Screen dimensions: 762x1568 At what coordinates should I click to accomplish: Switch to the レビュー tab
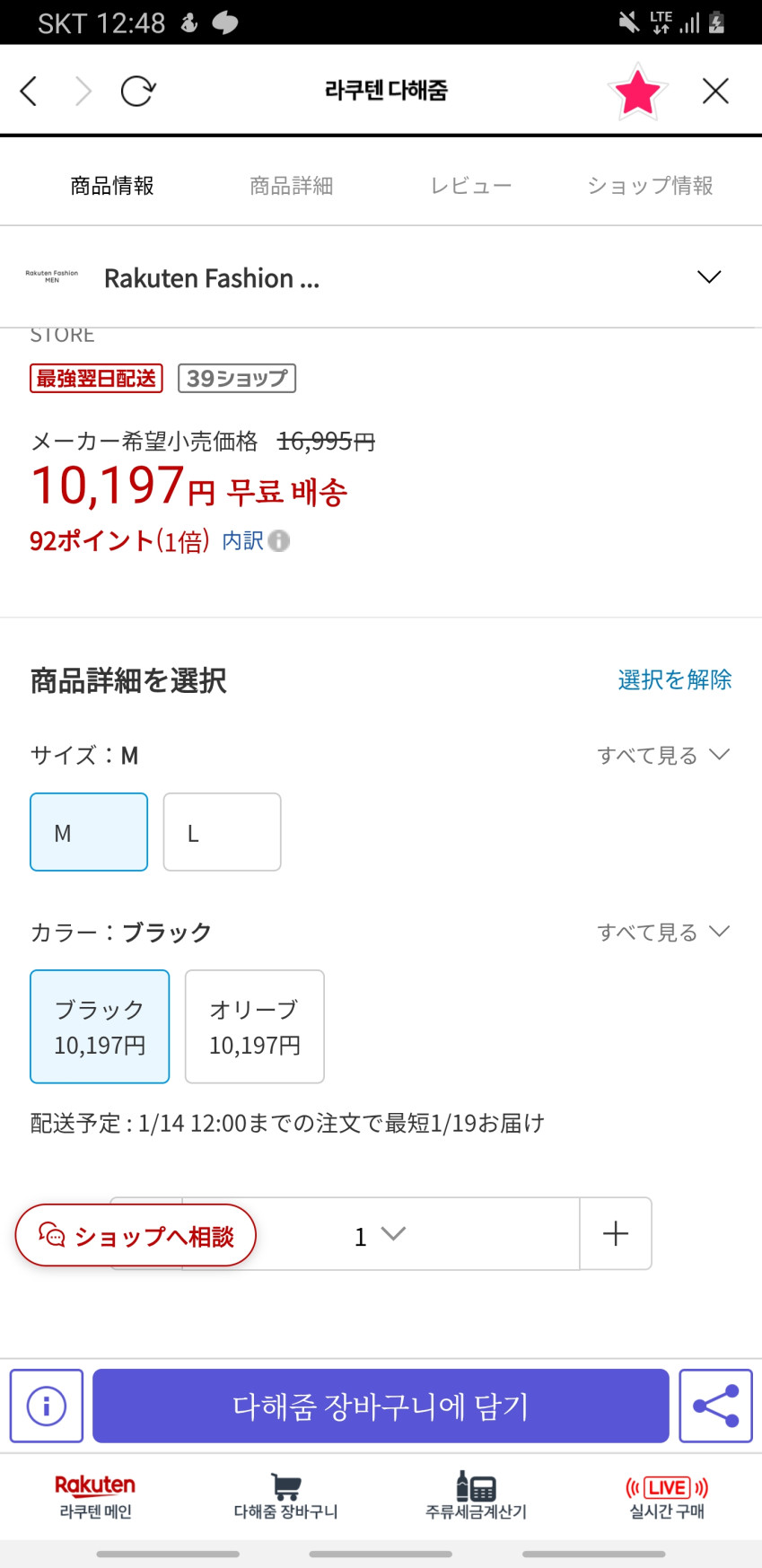470,186
